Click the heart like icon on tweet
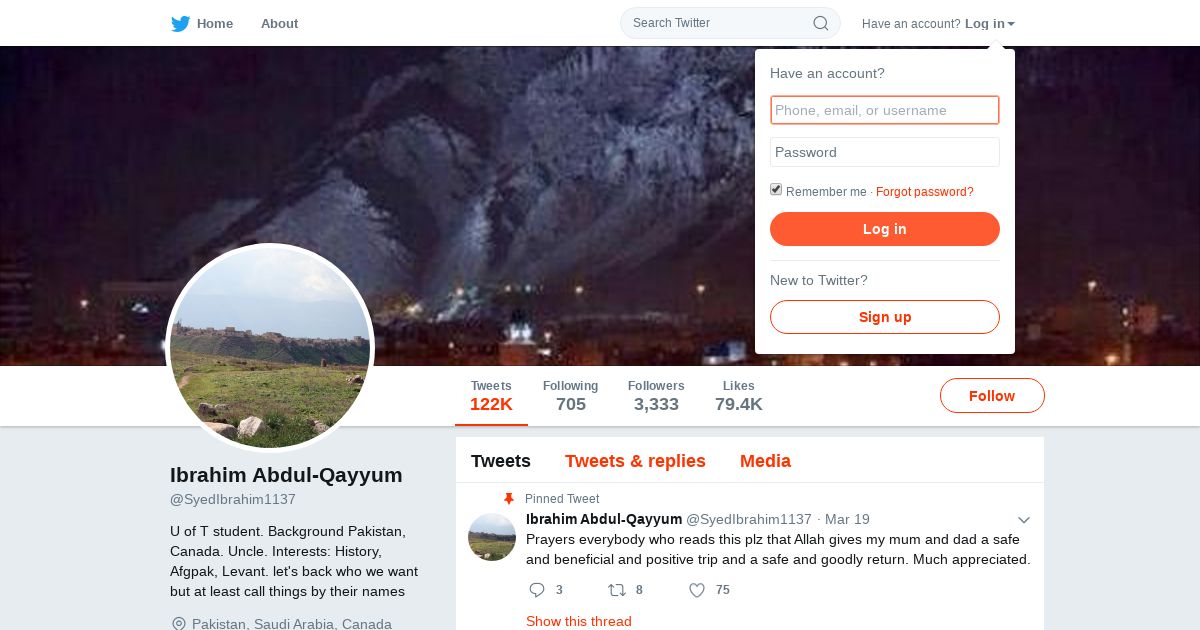 697,590
